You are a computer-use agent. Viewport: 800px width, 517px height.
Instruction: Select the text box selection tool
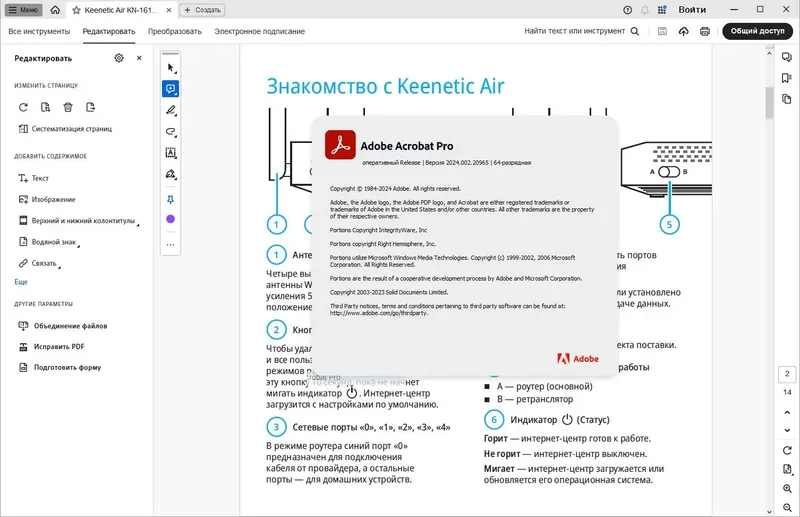170,153
